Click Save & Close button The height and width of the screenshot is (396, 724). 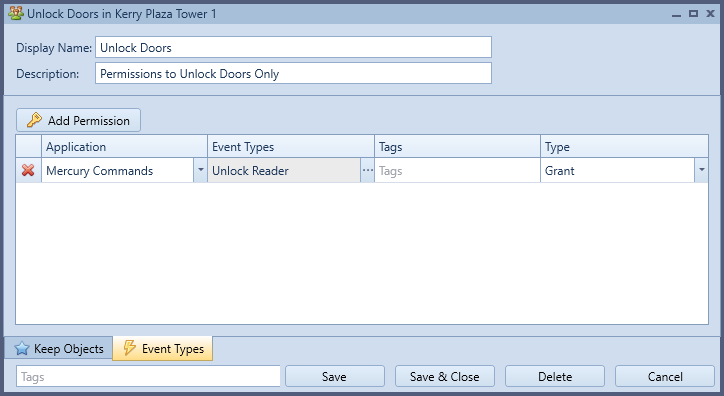point(445,377)
